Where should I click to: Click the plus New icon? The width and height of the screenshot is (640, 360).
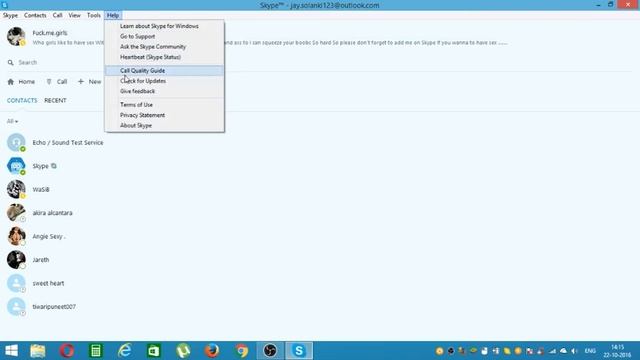[80, 82]
